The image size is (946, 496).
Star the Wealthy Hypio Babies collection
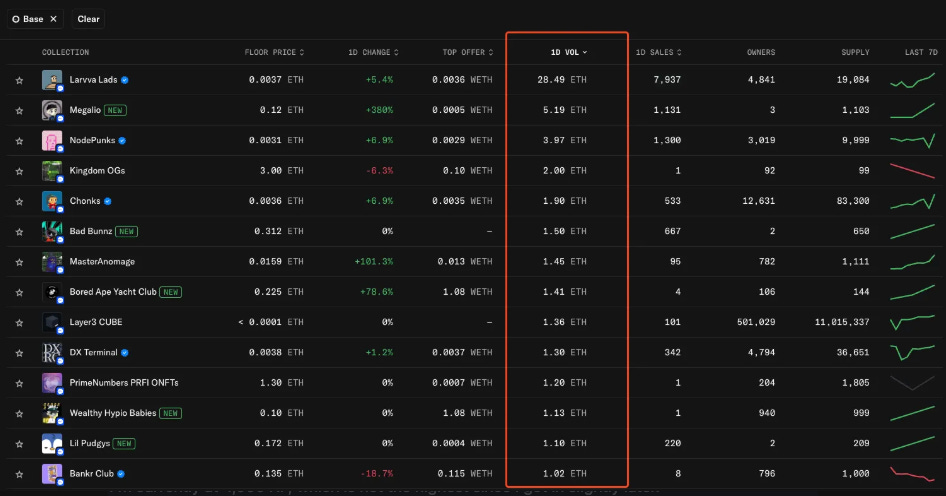pyautogui.click(x=19, y=413)
